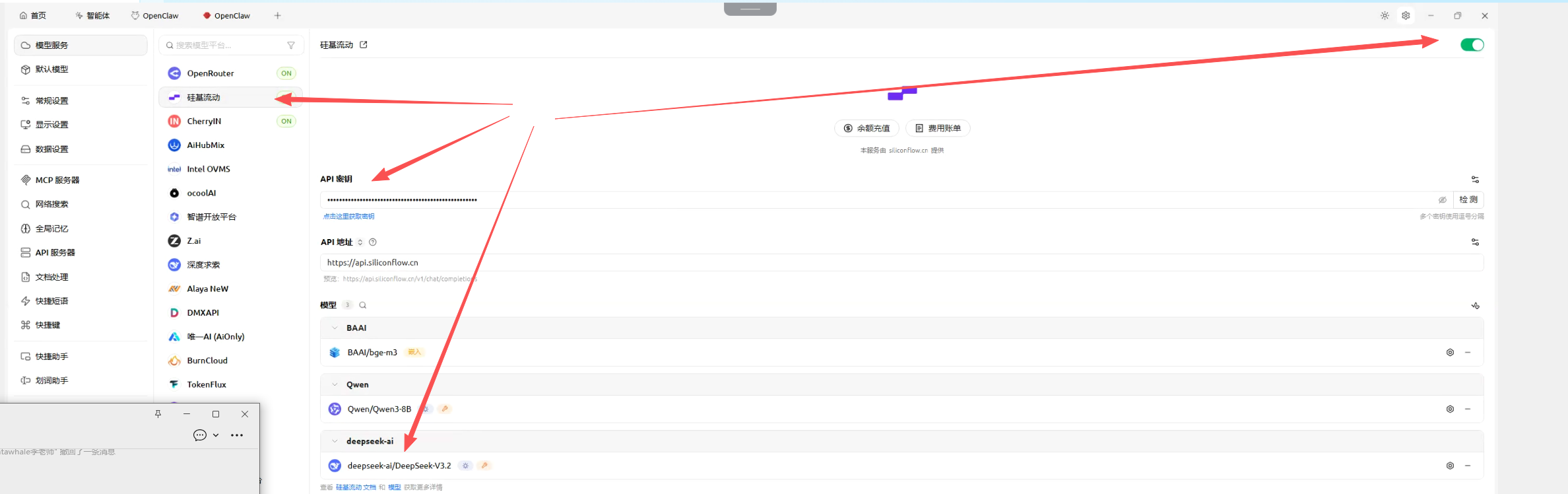Collapse Qwen model group

coord(335,384)
